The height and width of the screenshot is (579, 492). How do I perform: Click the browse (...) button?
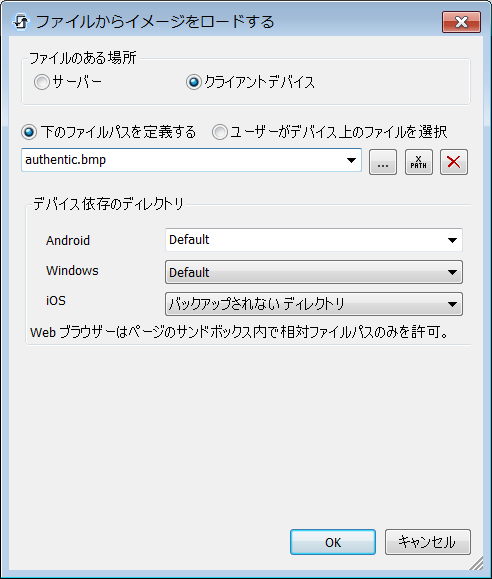pos(383,162)
